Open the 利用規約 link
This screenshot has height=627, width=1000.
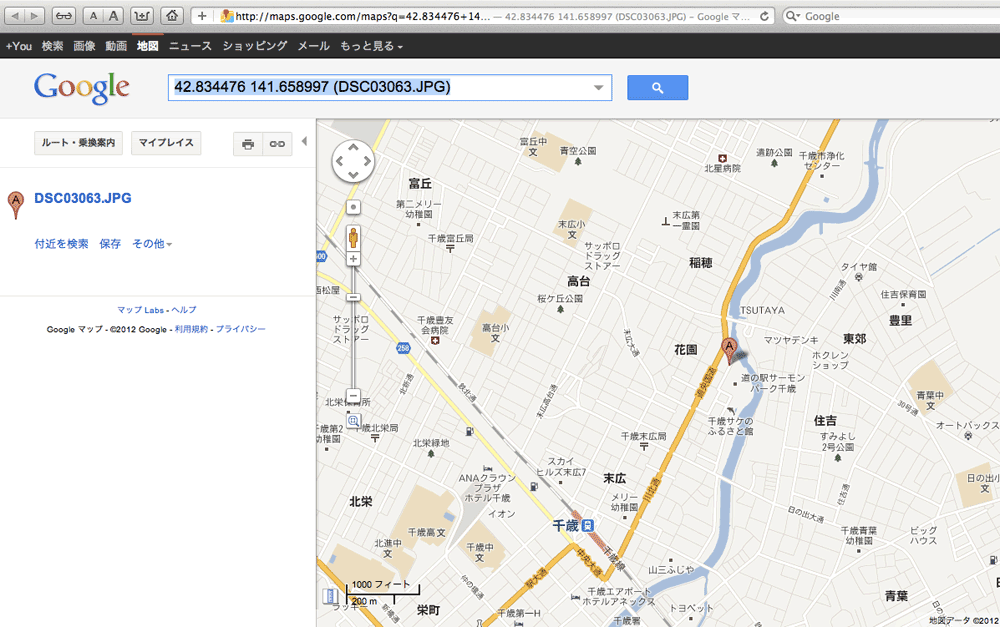coord(191,329)
